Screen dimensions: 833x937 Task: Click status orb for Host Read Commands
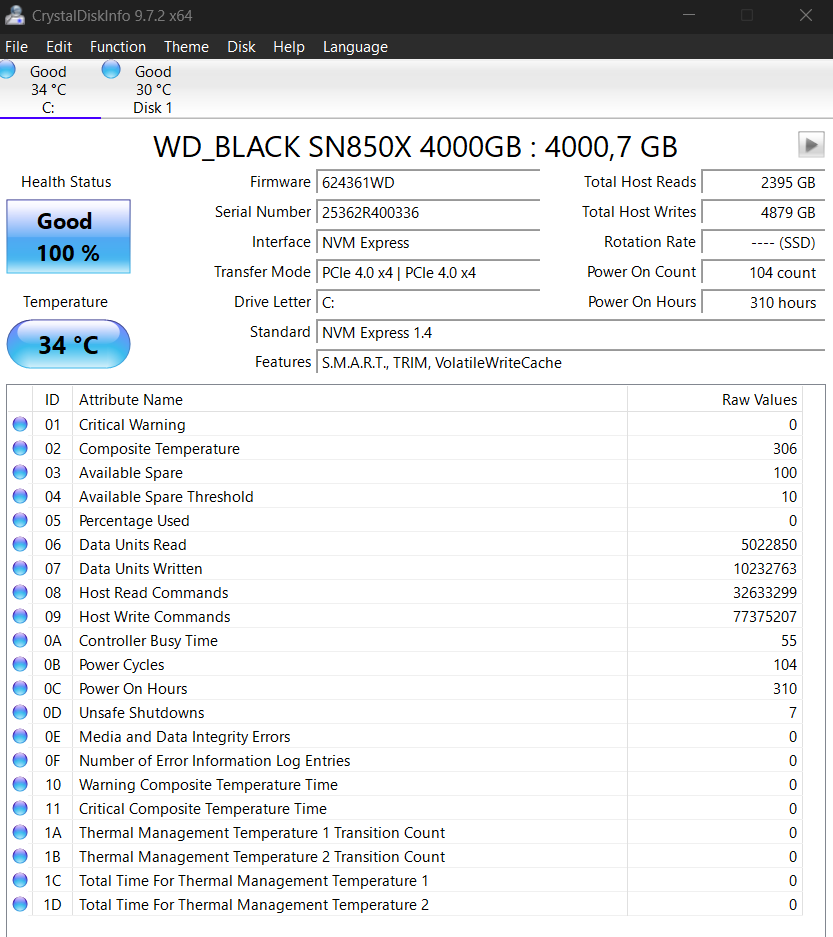20,592
